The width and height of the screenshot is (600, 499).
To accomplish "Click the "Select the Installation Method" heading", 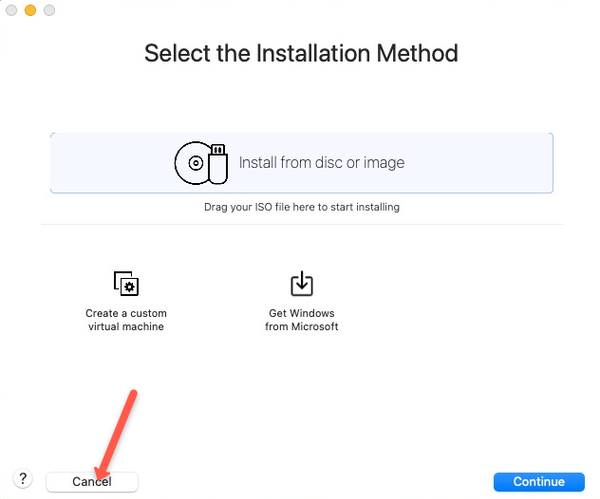I will coord(301,53).
